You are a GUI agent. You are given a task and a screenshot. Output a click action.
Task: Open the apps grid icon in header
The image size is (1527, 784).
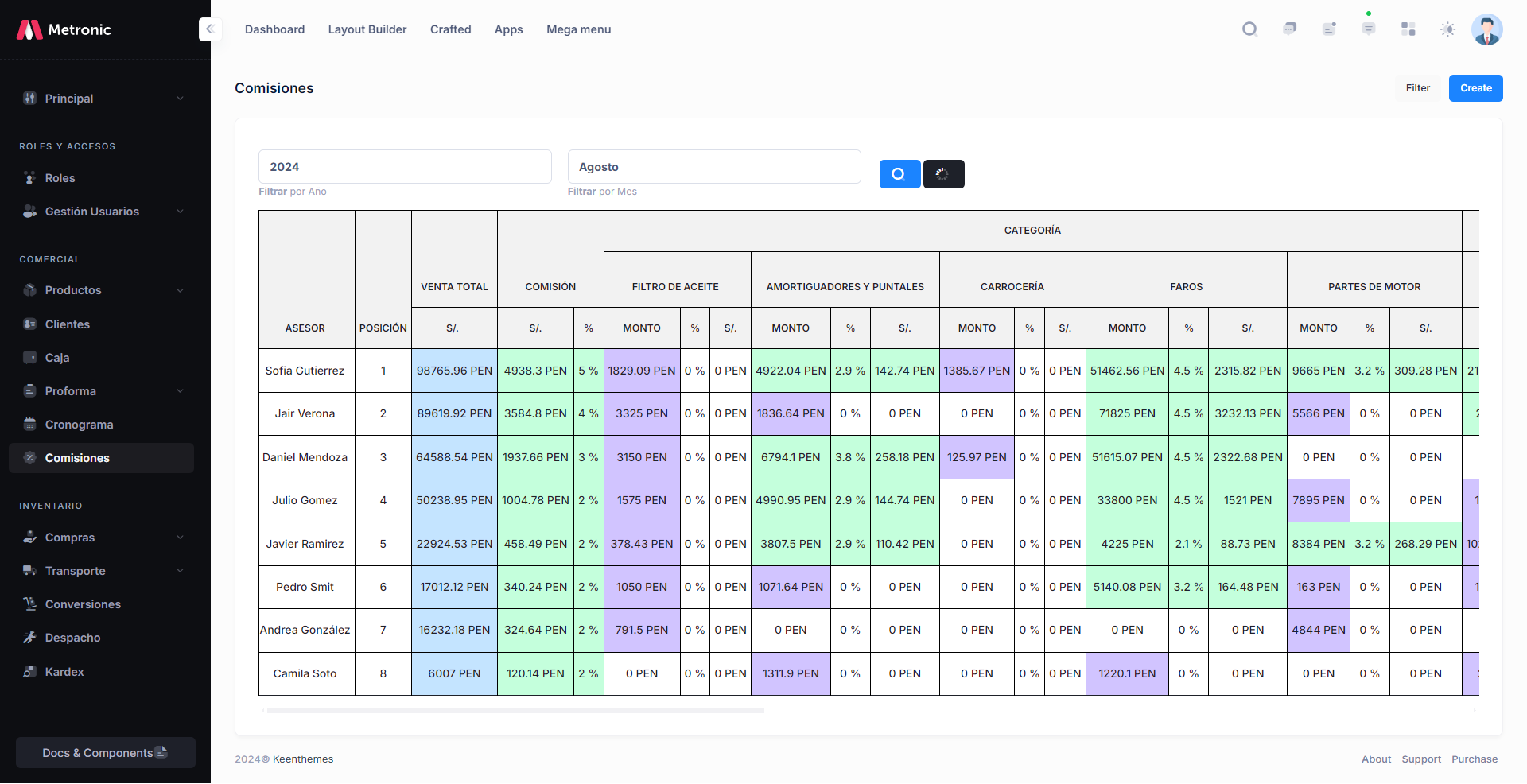(1408, 29)
